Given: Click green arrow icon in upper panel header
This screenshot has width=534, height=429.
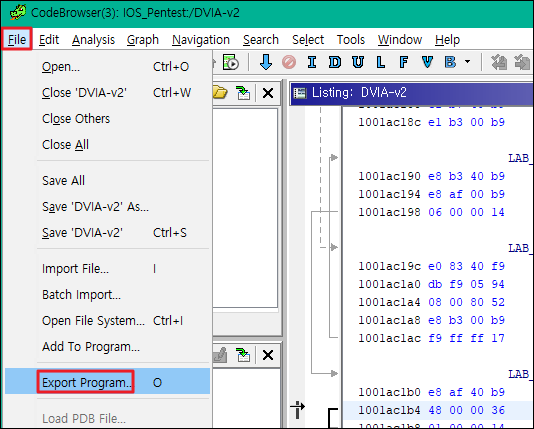Looking at the screenshot, I should pos(243,93).
